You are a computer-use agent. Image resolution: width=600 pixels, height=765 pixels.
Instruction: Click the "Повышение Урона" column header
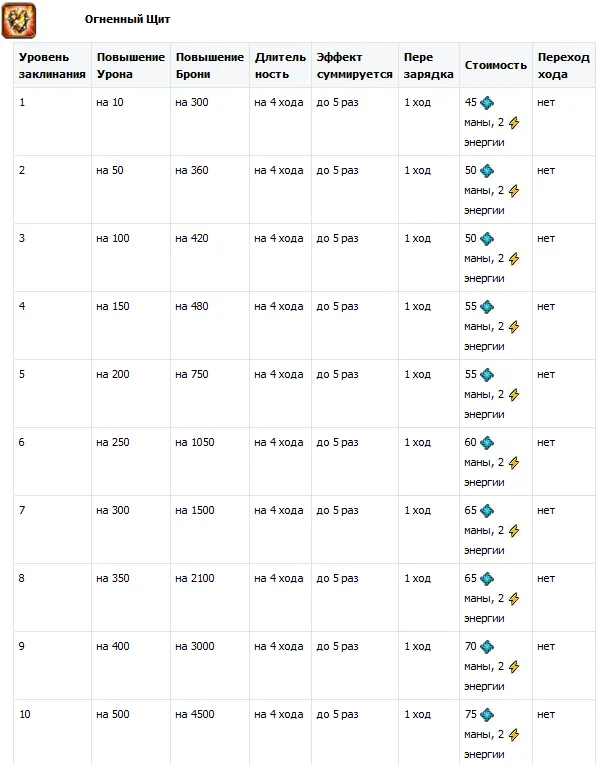pos(130,66)
